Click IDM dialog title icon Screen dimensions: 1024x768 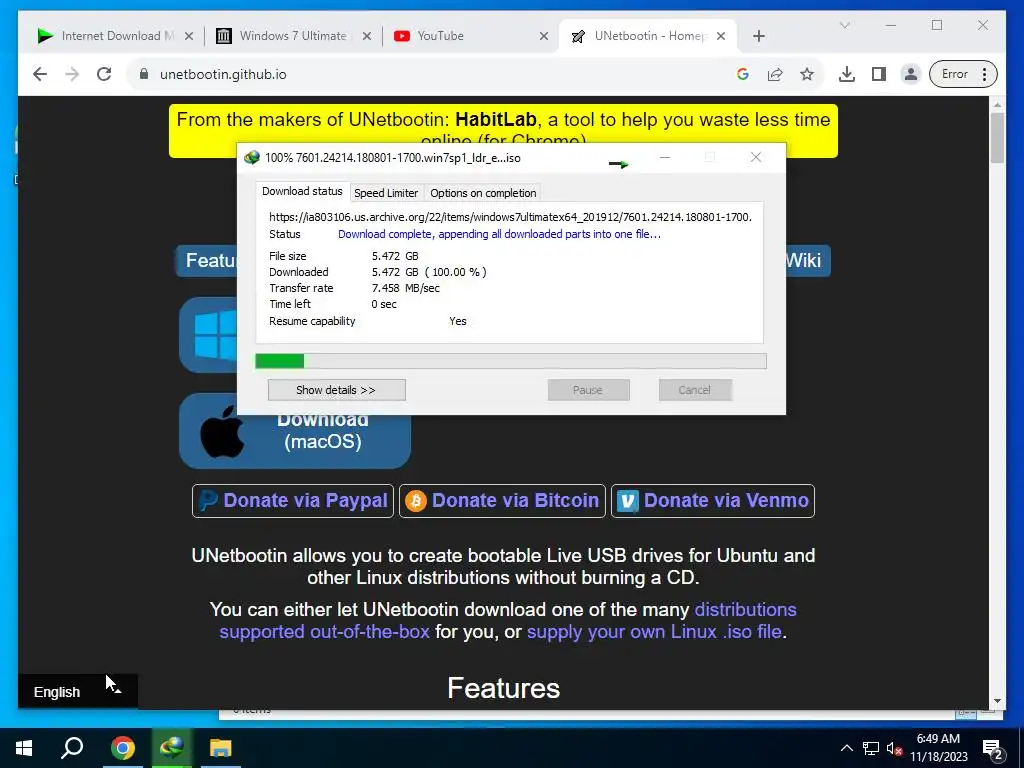click(x=251, y=157)
